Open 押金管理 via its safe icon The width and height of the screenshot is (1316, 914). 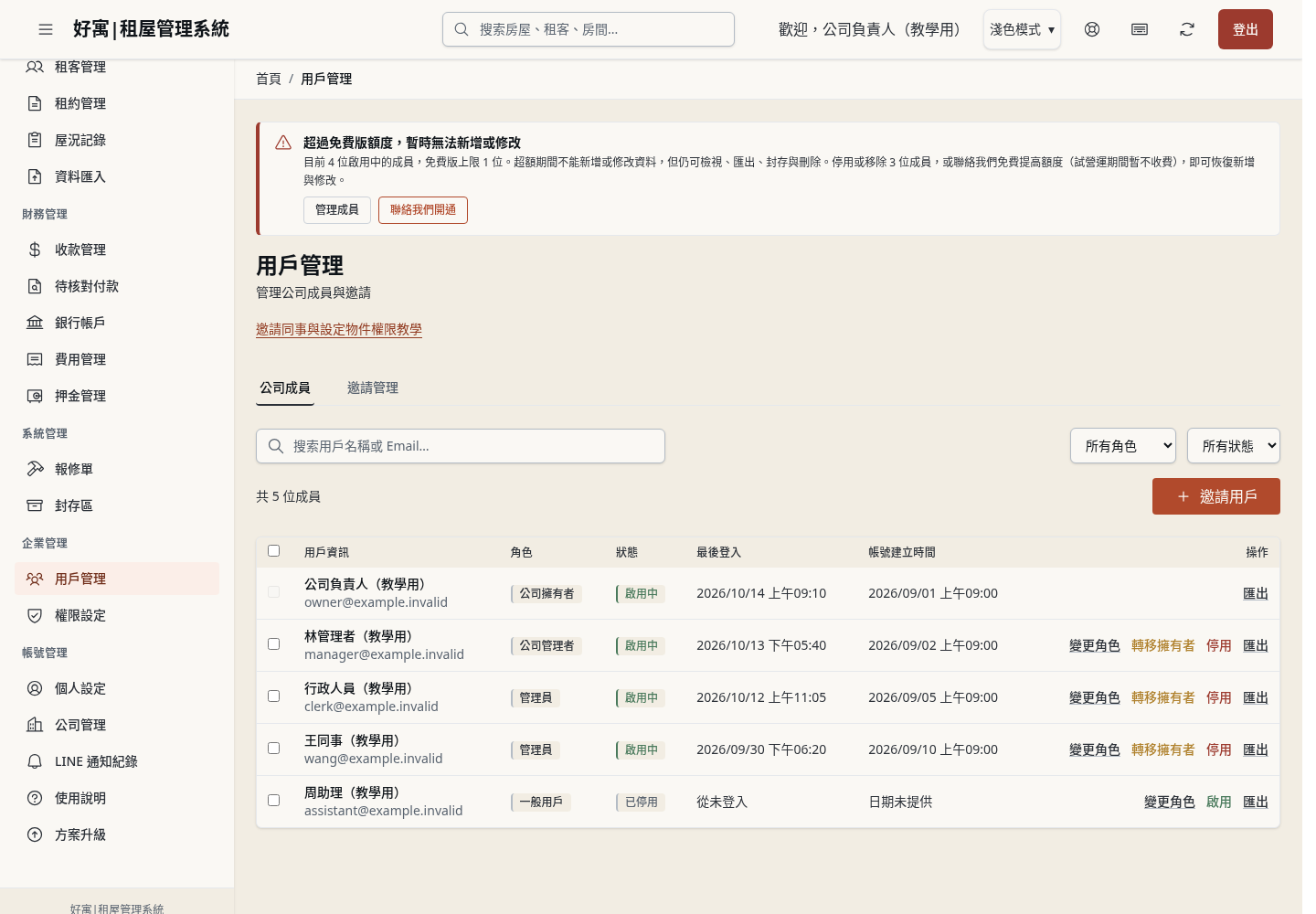pyautogui.click(x=35, y=396)
